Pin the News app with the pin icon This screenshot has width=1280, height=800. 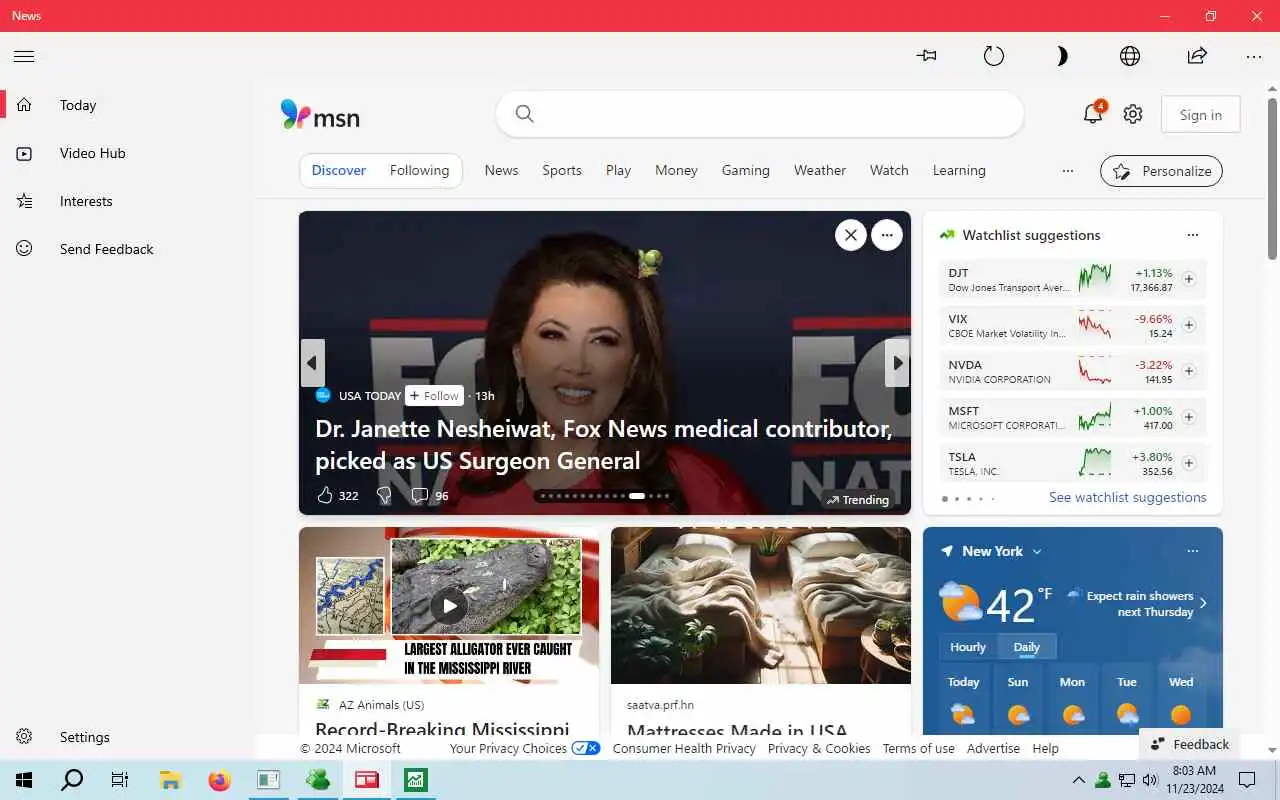point(927,56)
